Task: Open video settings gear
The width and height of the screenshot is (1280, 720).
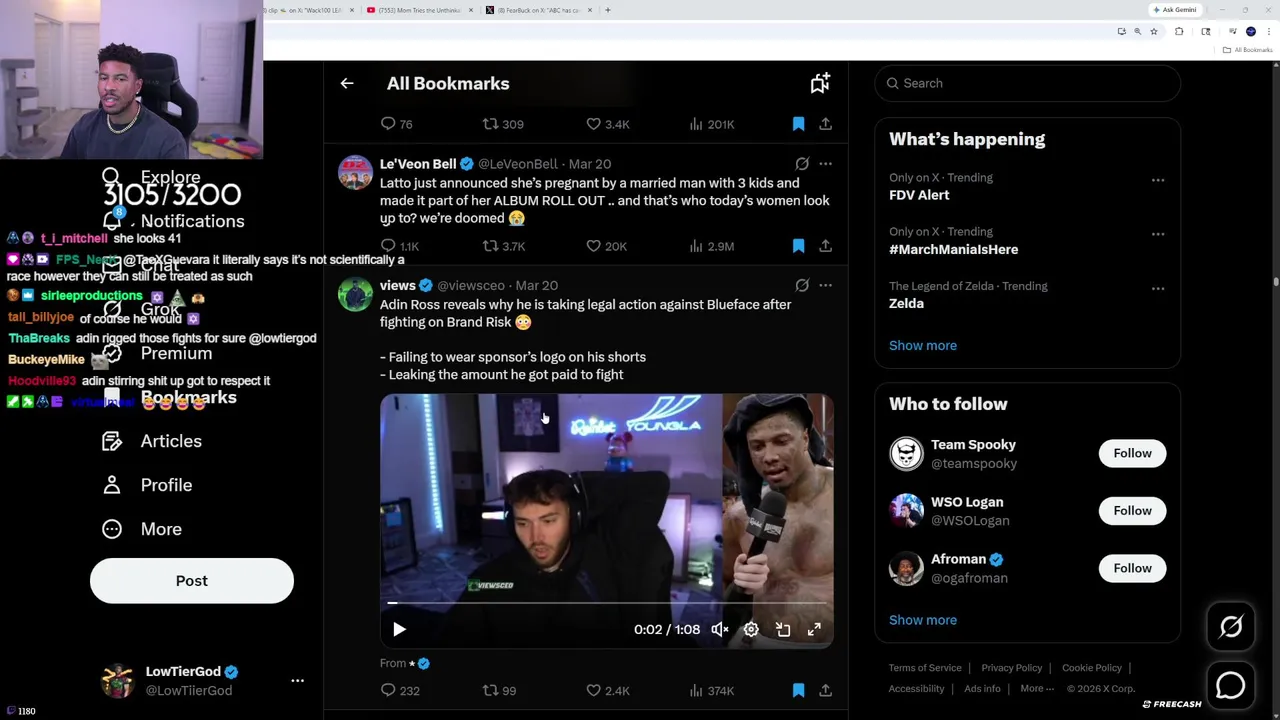Action: pos(751,630)
